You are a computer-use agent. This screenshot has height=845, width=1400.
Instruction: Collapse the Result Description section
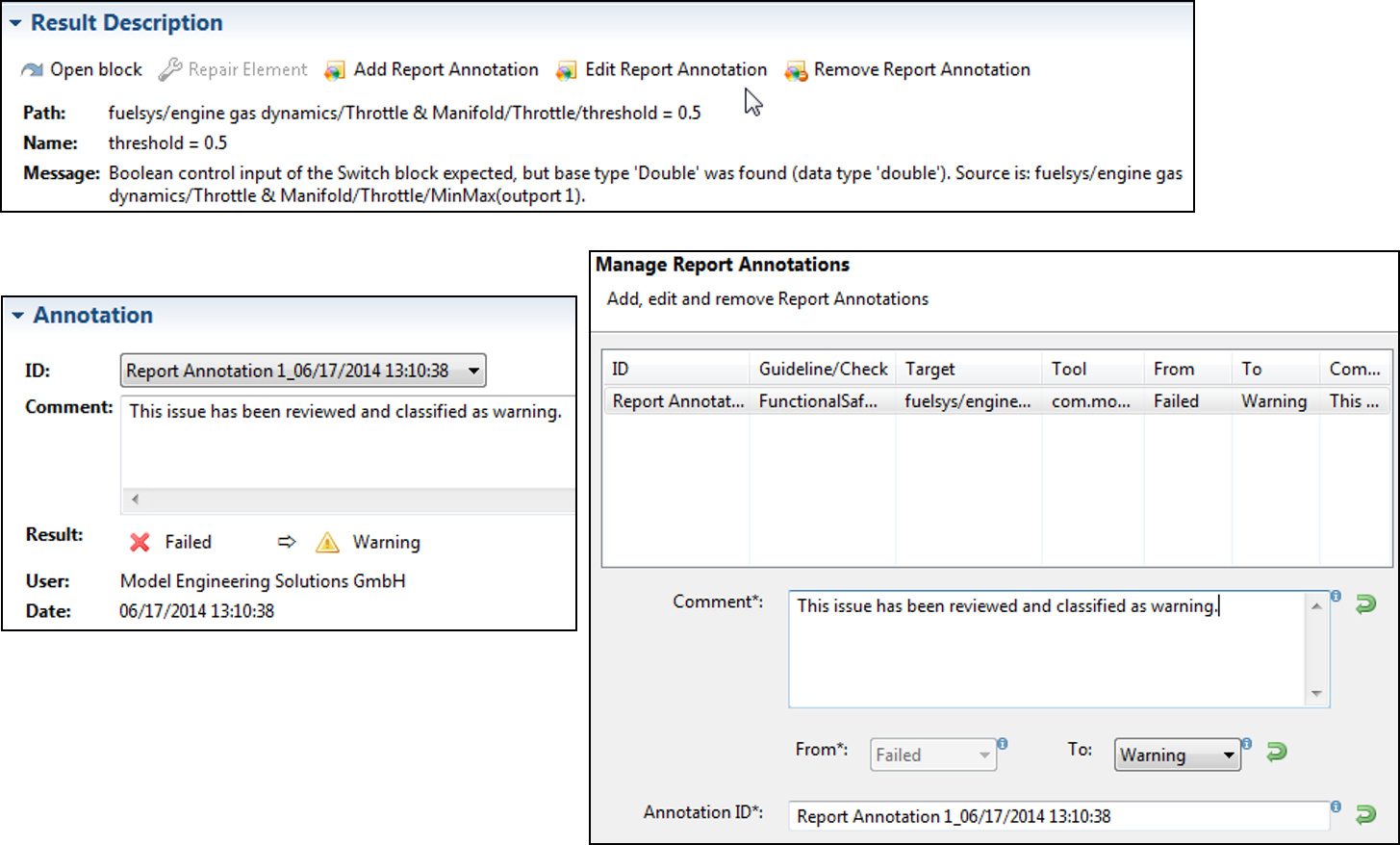(x=15, y=23)
